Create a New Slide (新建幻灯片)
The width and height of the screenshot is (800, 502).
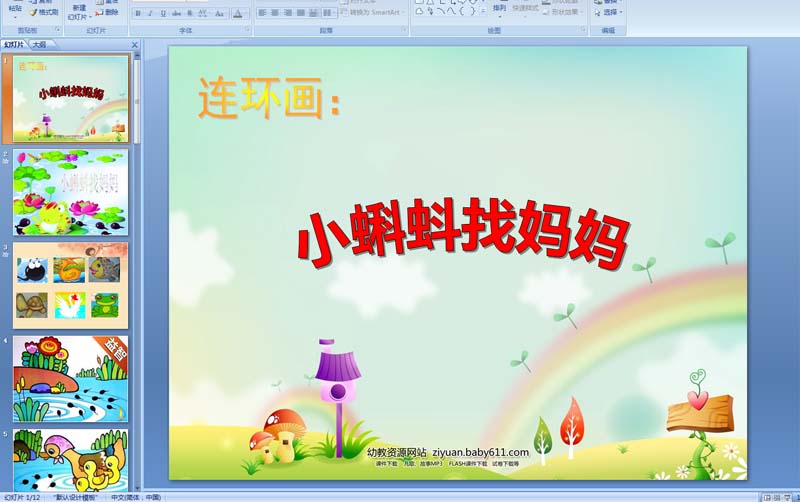pos(79,12)
